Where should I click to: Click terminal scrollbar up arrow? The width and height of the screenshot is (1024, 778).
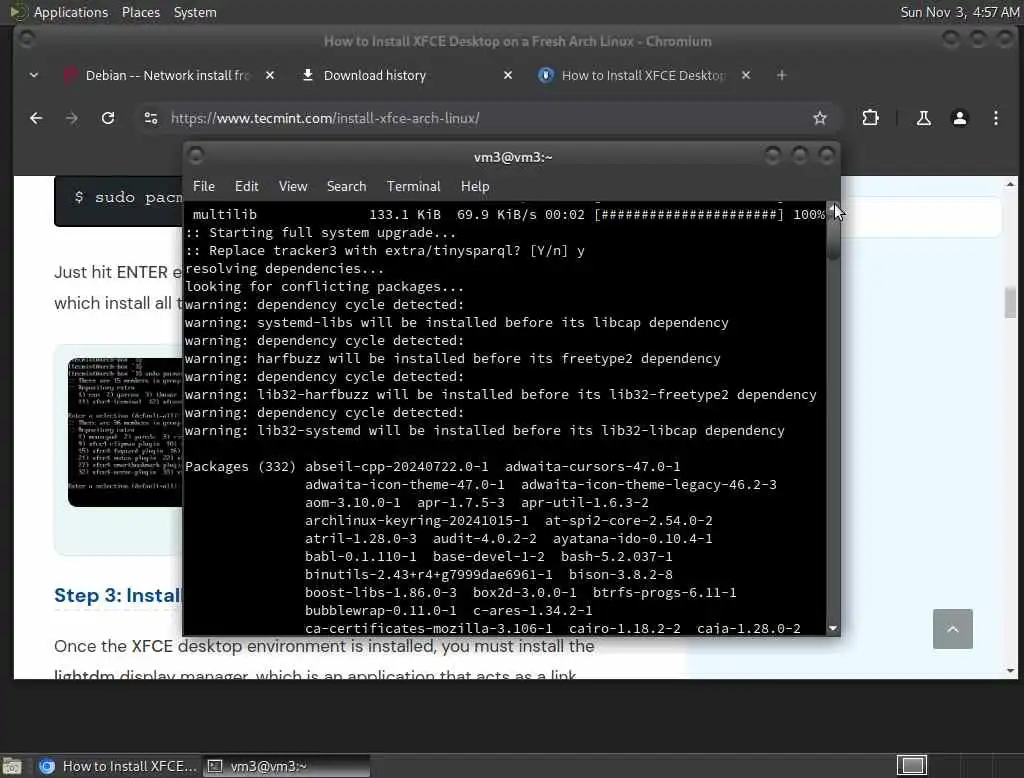833,208
